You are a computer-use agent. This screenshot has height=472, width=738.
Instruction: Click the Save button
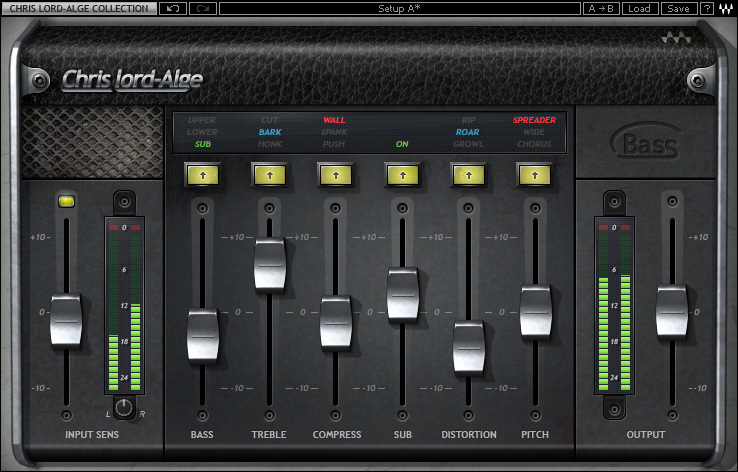(679, 8)
